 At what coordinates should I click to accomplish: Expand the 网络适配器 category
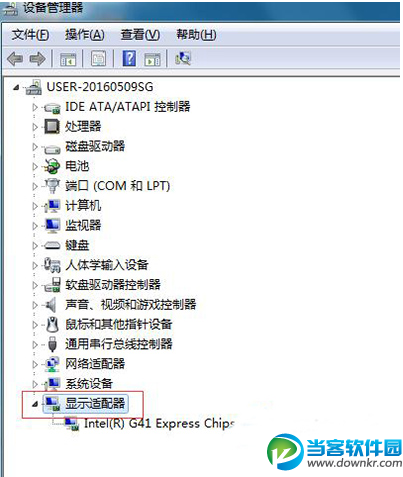tap(35, 364)
